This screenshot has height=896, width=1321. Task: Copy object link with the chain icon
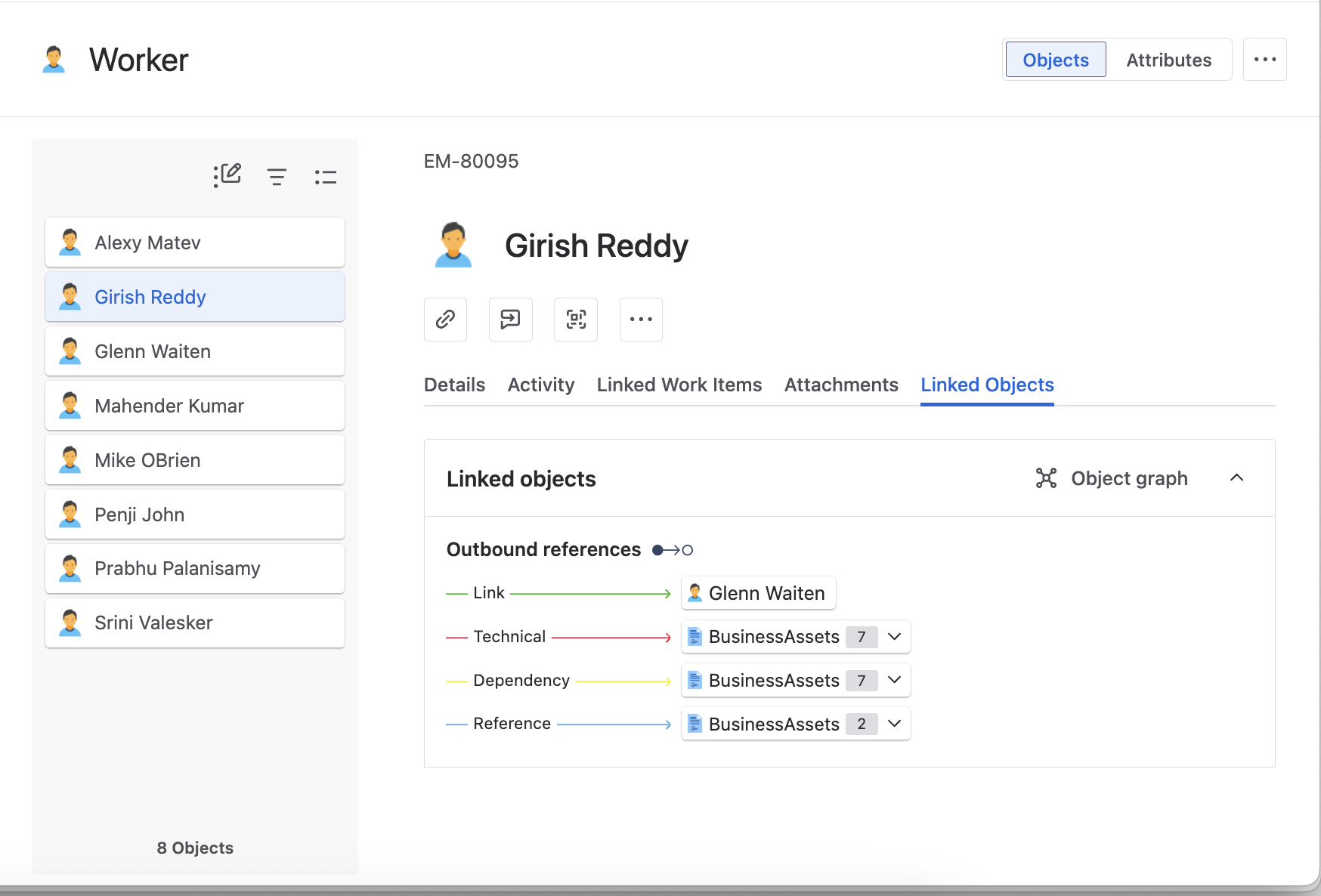click(x=446, y=320)
